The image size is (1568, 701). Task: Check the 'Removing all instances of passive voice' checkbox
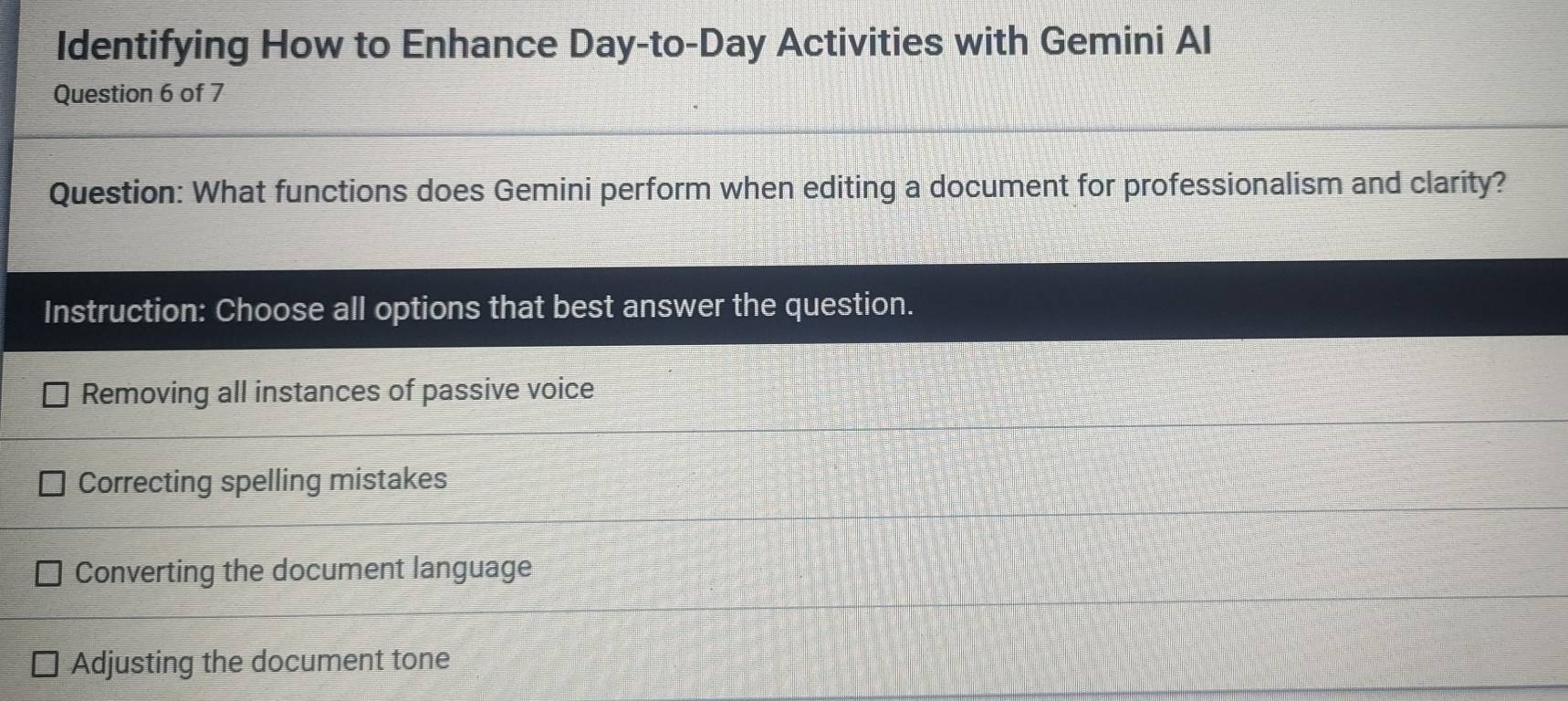click(57, 394)
